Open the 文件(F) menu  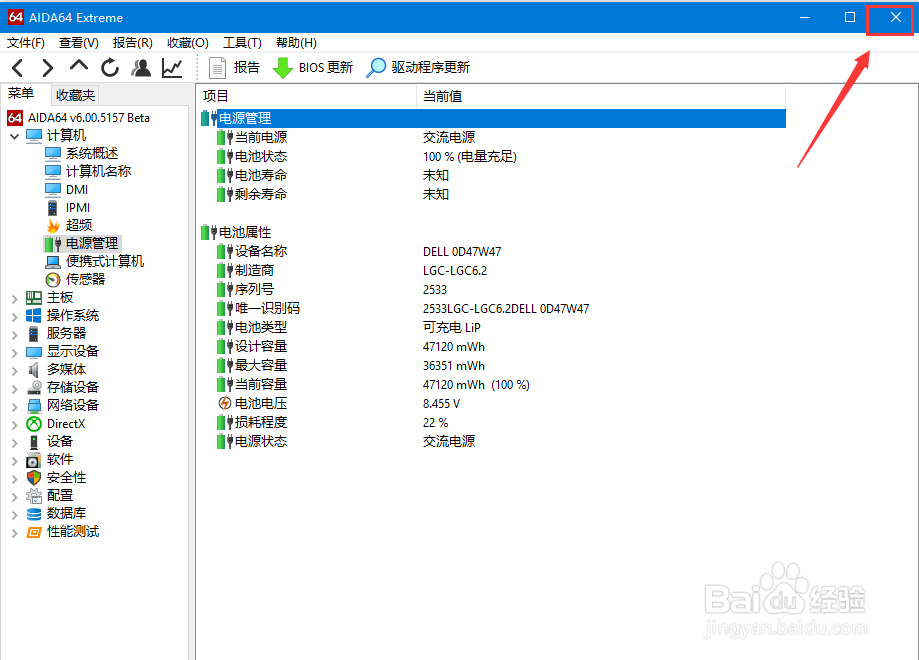pos(26,43)
